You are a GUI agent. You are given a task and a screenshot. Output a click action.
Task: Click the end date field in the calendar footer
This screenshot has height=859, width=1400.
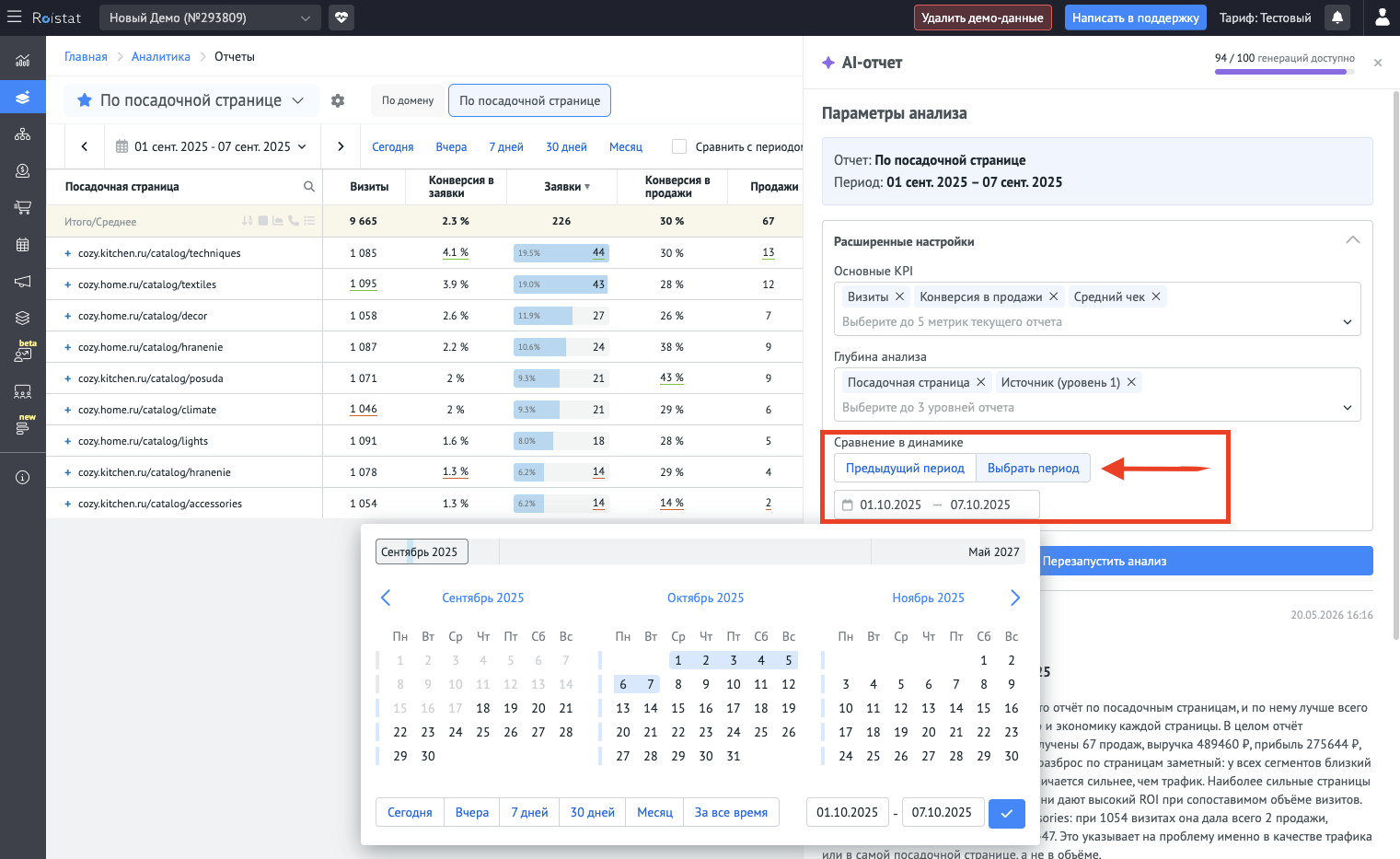tap(942, 812)
